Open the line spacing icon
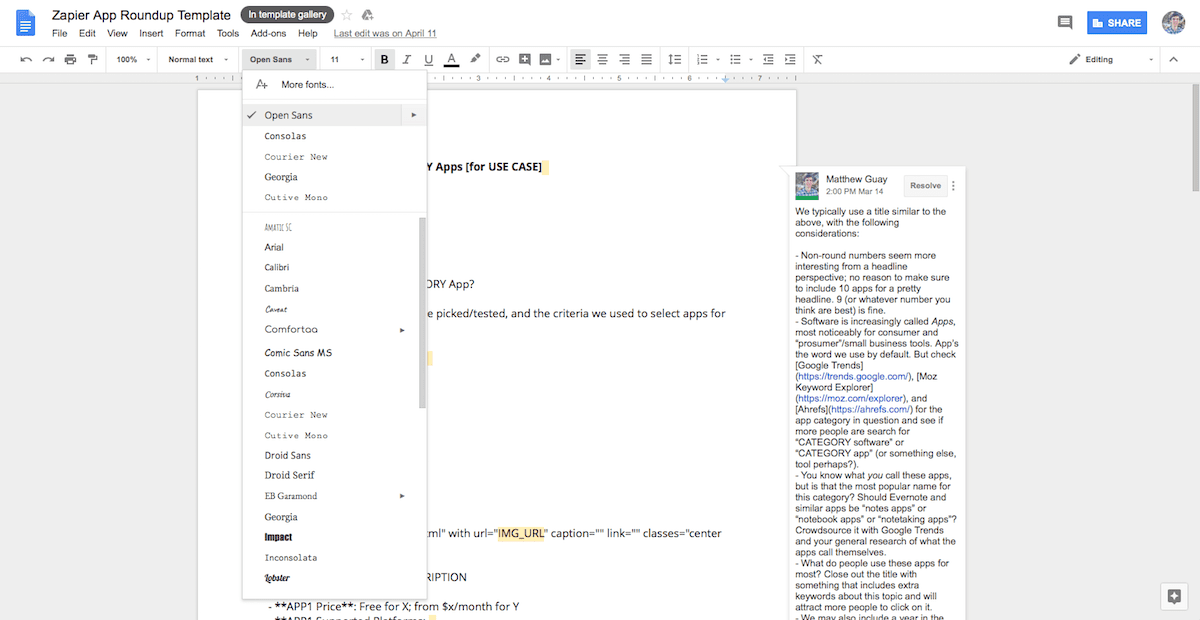Image resolution: width=1200 pixels, height=620 pixels. coord(675,59)
